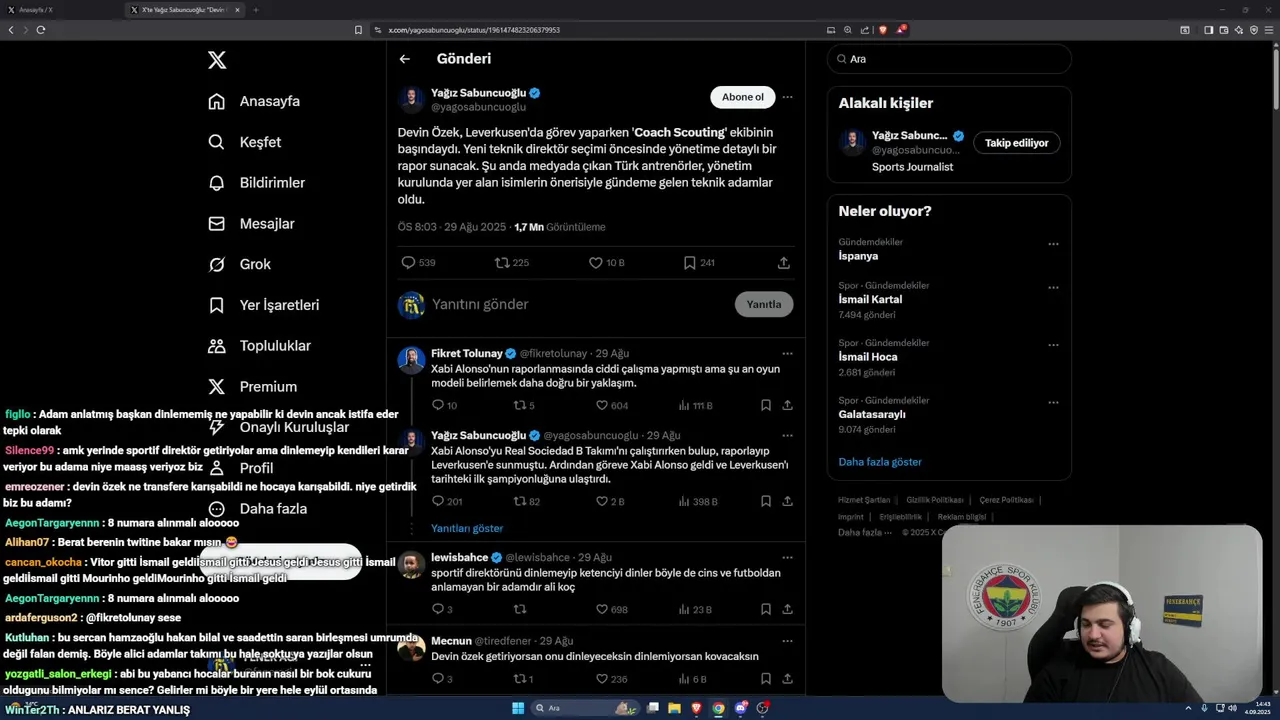Screen dimensions: 1280x720
Task: Bookmark the main post showing 241
Action: click(699, 263)
